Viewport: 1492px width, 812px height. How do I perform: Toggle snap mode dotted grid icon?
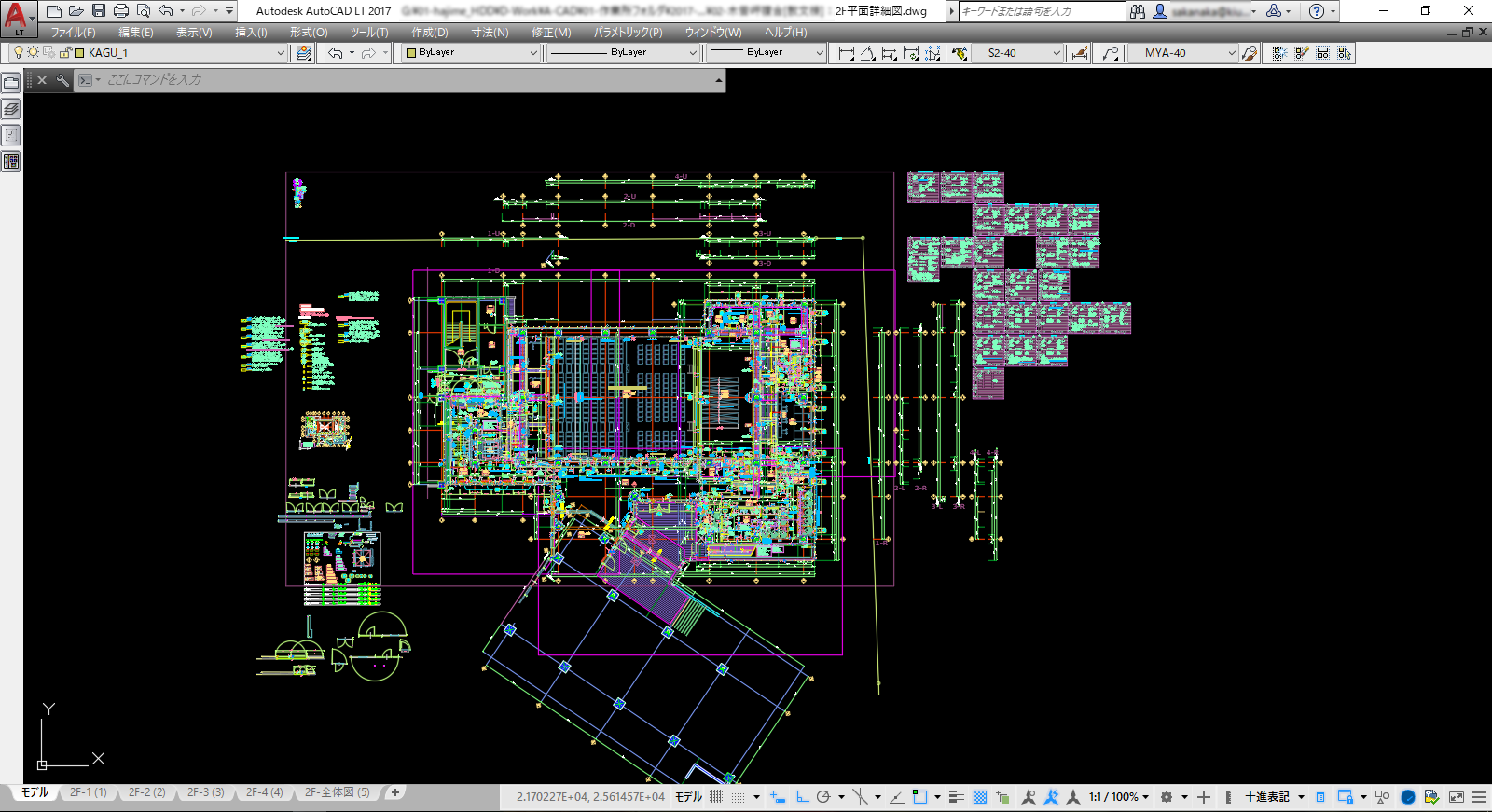pyautogui.click(x=739, y=797)
